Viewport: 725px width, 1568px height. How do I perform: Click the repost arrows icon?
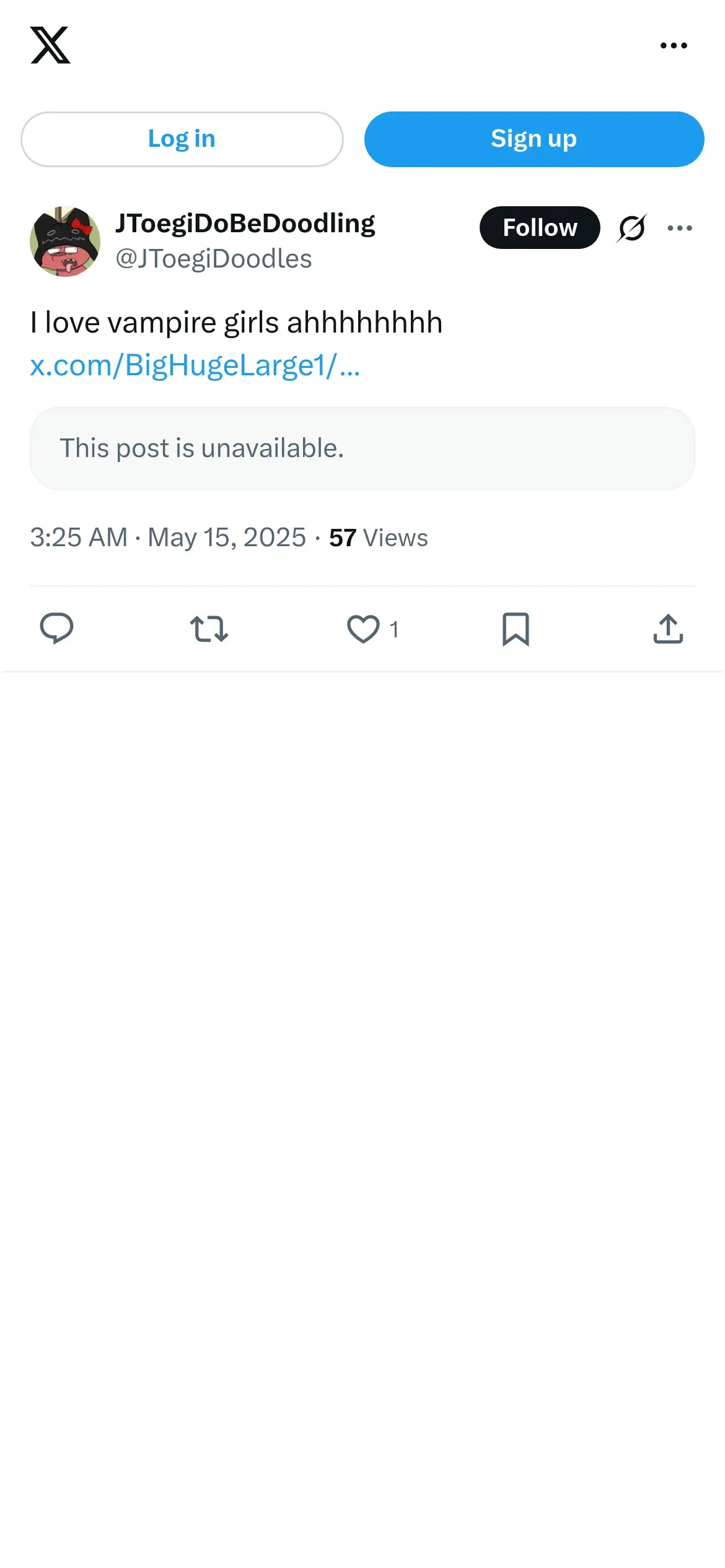click(209, 629)
